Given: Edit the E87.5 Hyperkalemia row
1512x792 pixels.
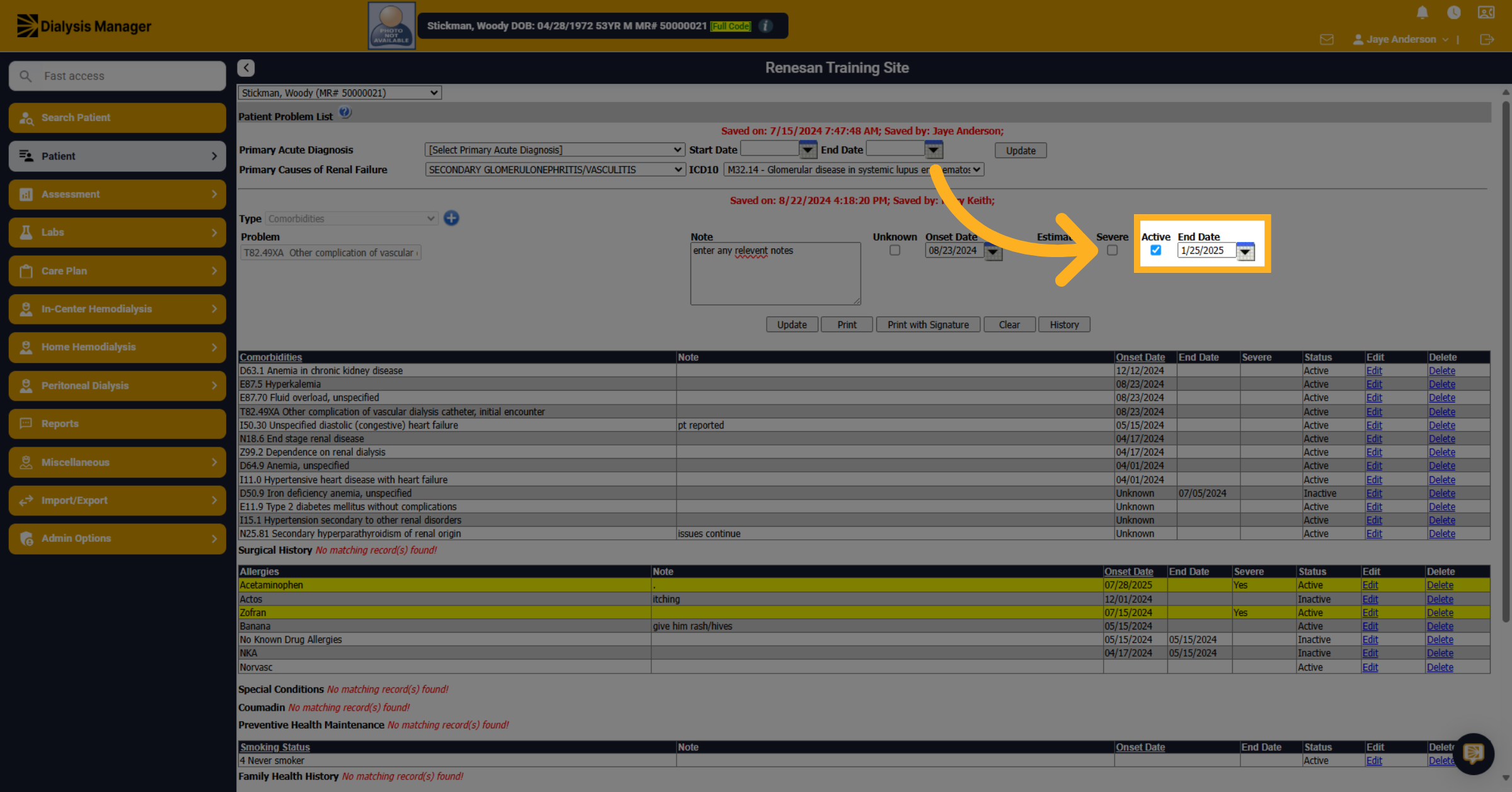Looking at the screenshot, I should tap(1374, 384).
